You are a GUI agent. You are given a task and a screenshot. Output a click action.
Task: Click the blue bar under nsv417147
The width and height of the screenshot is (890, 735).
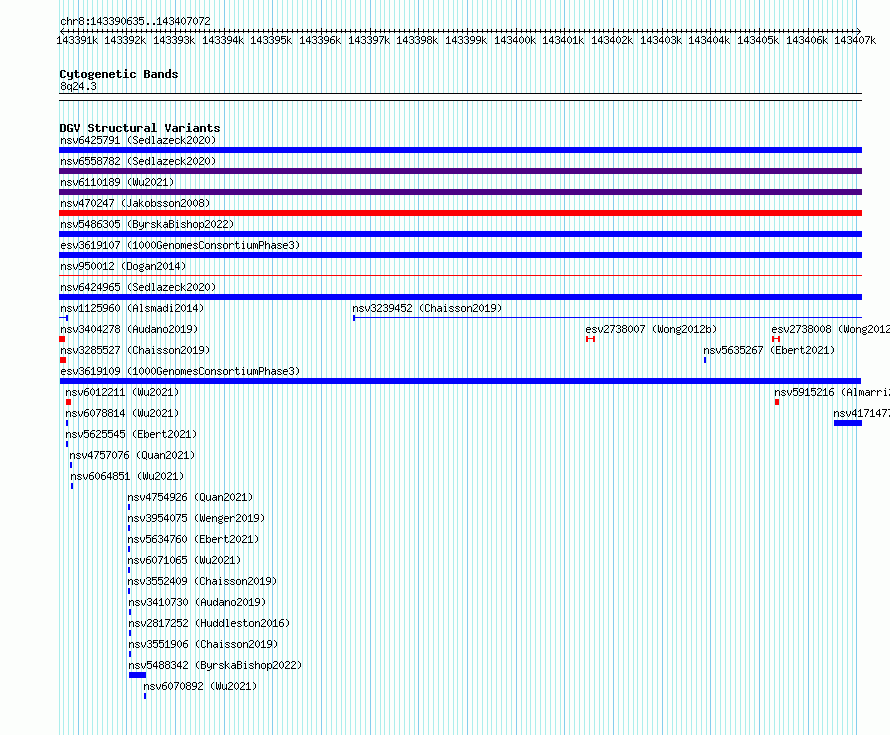point(848,423)
